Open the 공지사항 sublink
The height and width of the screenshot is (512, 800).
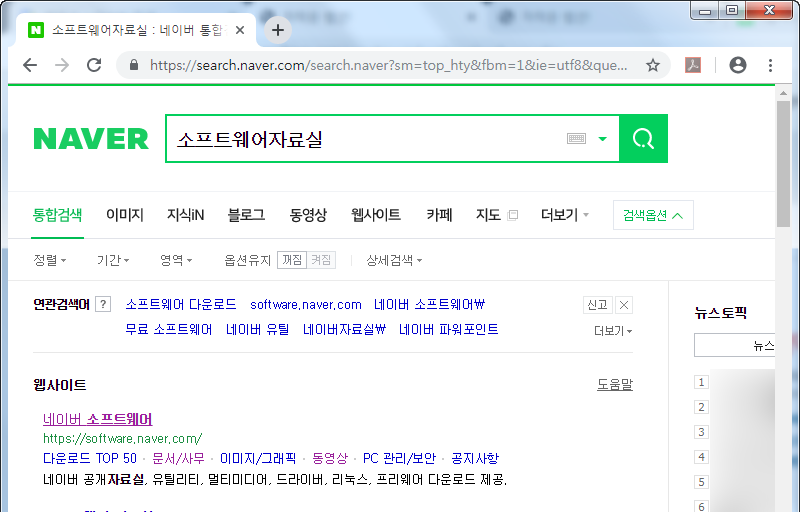click(x=475, y=458)
